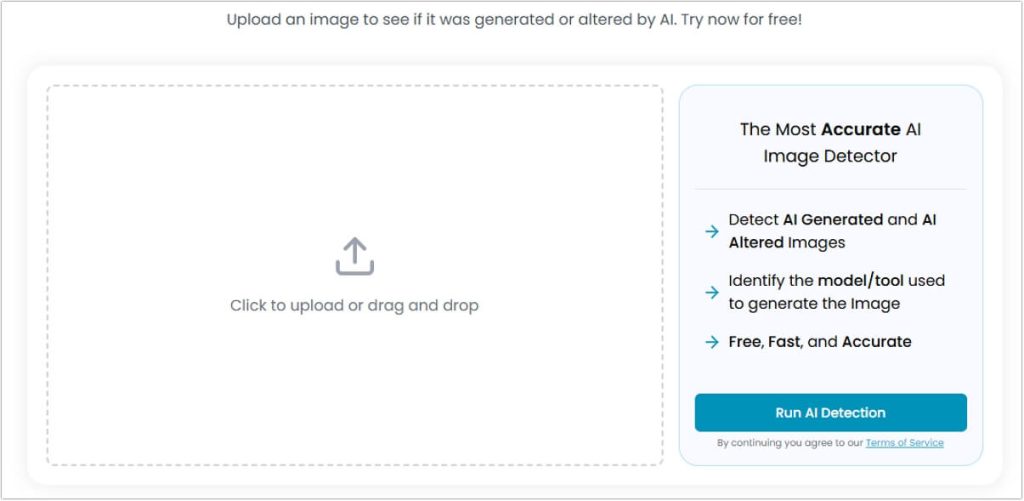Click the 'By continuing you agree to our' text
The width and height of the screenshot is (1024, 501).
790,443
